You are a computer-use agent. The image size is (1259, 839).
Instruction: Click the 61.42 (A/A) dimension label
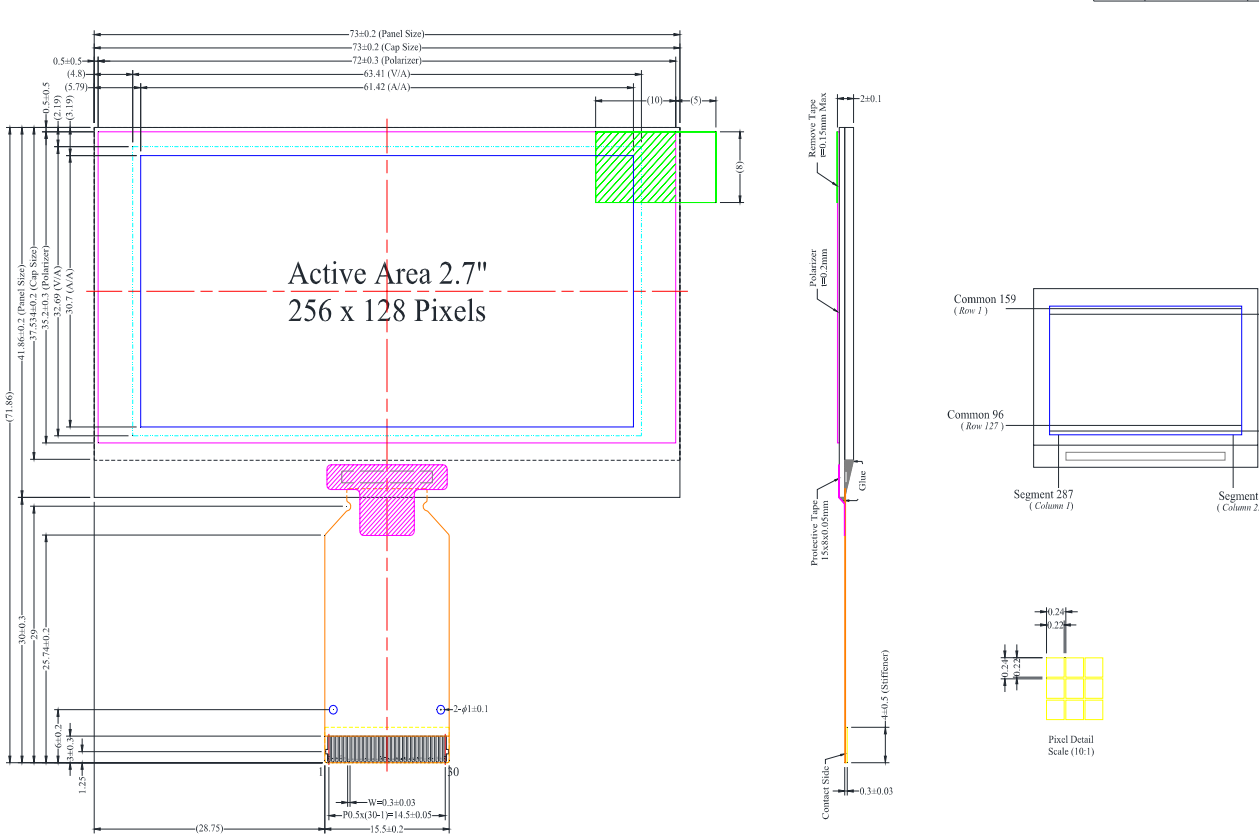(387, 87)
